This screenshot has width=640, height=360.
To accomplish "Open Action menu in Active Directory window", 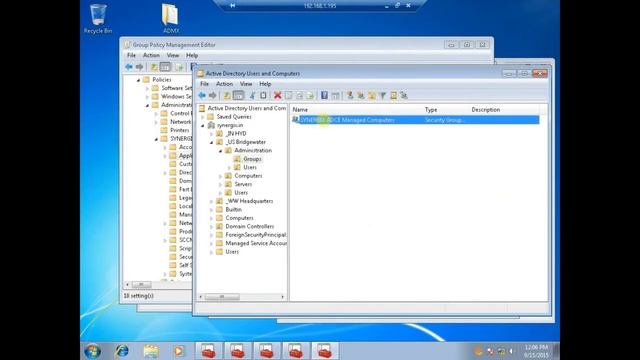I will pyautogui.click(x=224, y=84).
